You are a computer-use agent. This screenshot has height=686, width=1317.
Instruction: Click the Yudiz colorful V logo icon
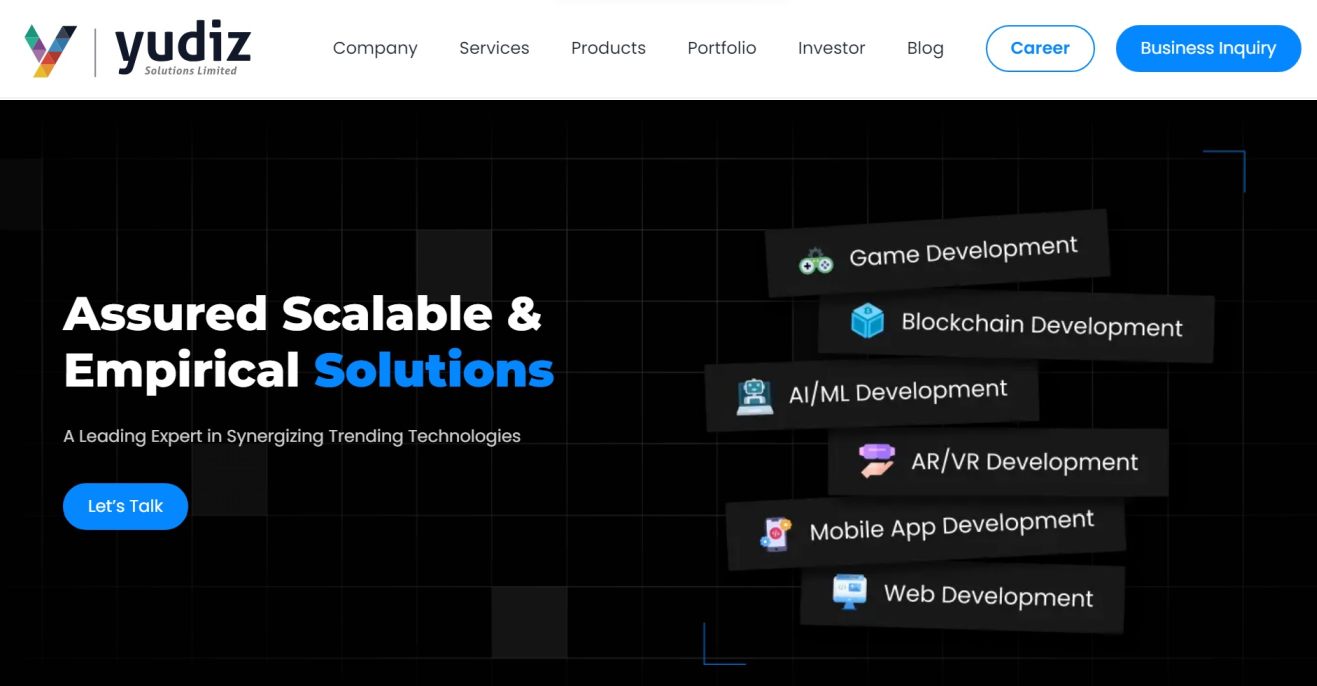tap(51, 50)
